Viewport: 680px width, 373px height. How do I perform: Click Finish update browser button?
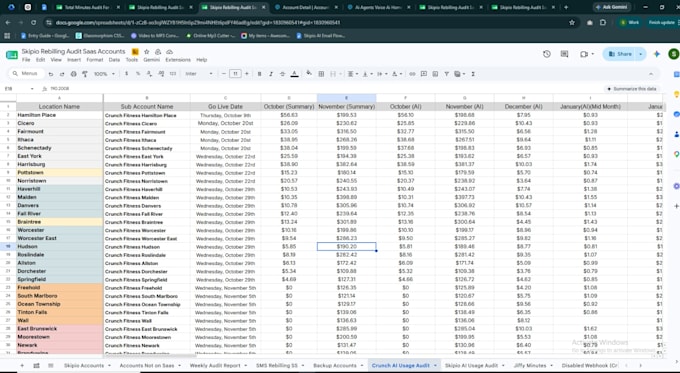click(661, 23)
